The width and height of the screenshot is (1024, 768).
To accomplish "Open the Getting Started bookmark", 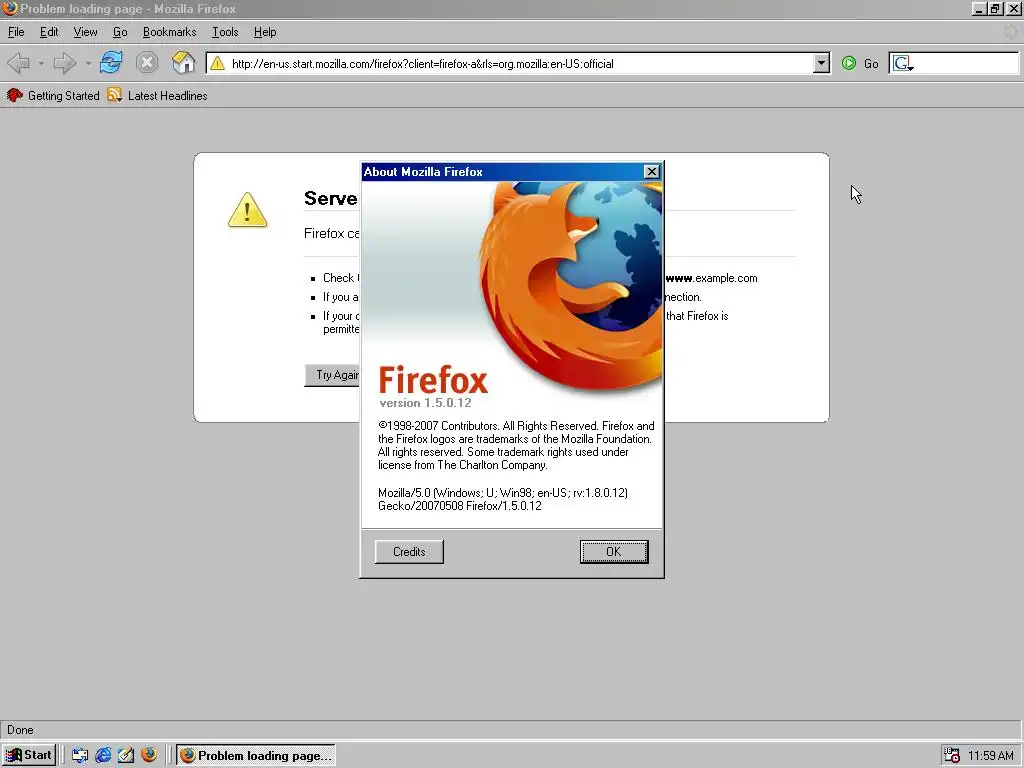I will [53, 95].
